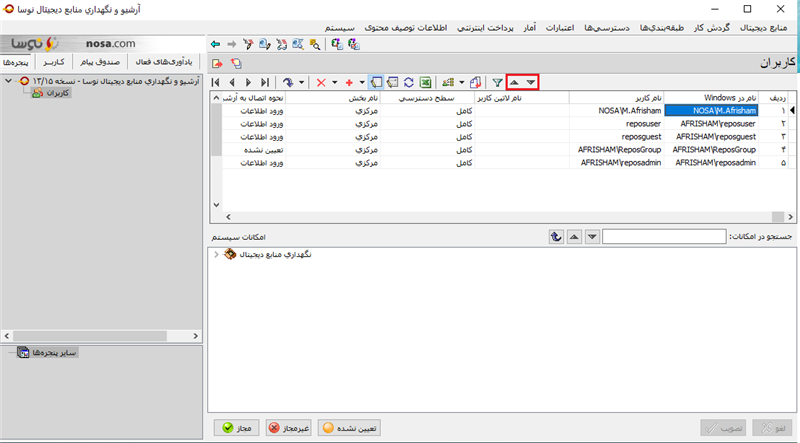Export the users list to Excel
800x443 pixels.
[x=424, y=82]
